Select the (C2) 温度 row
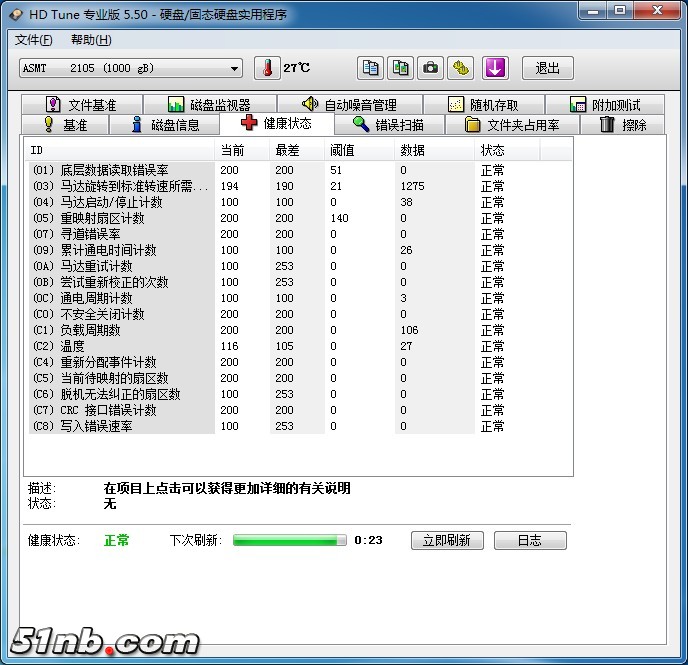 tap(120, 346)
